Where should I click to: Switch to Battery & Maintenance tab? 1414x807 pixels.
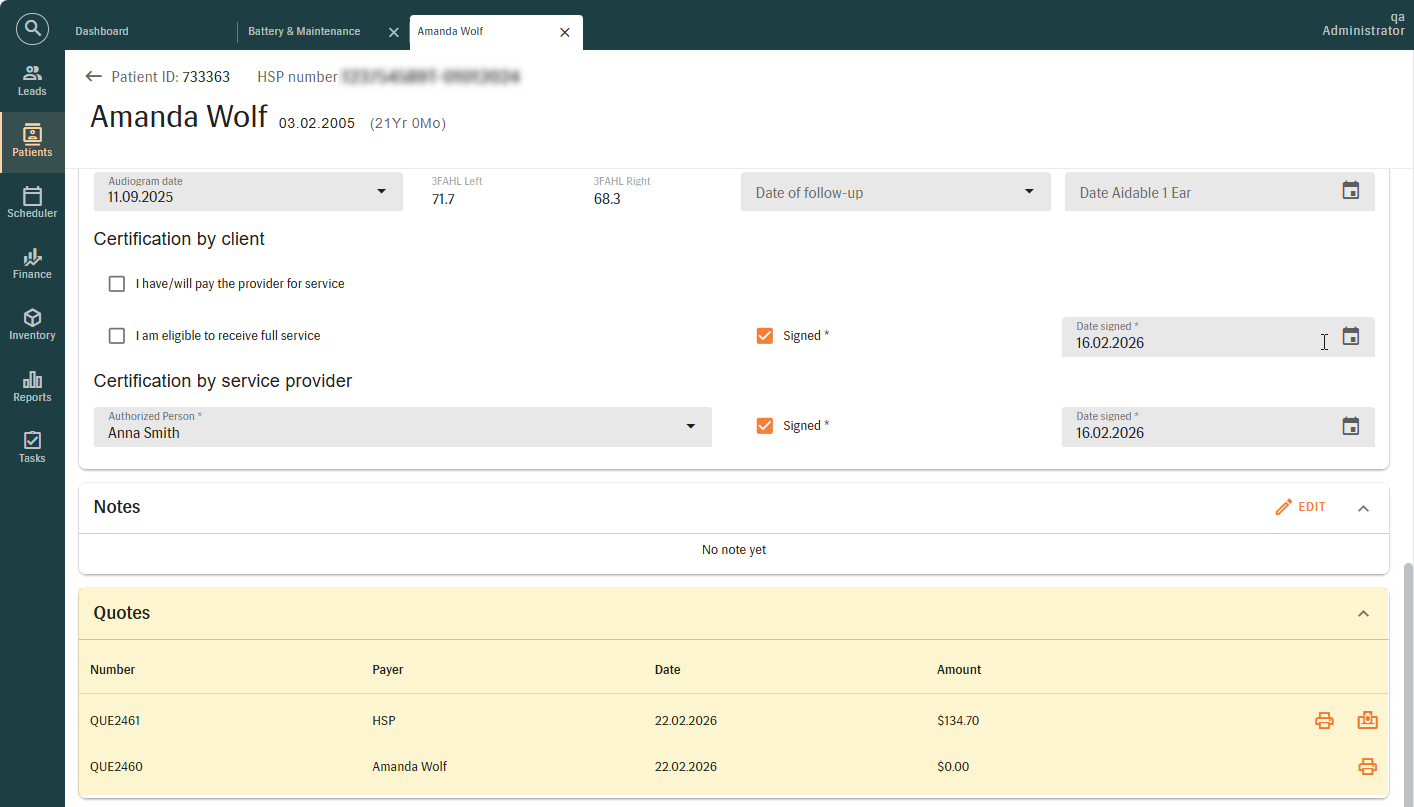304,32
